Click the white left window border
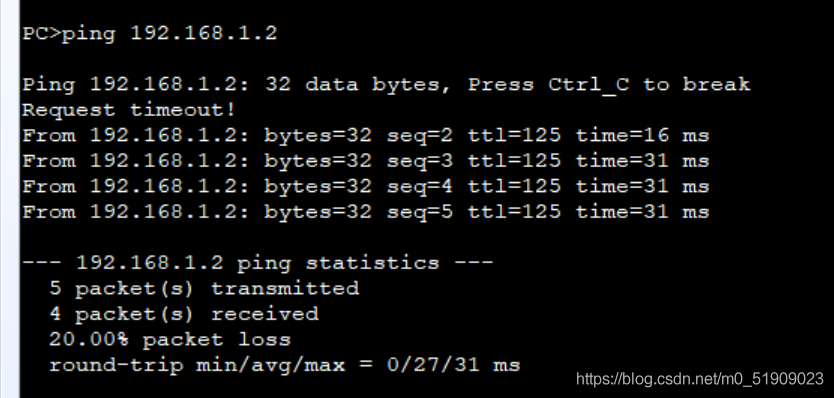This screenshot has width=834, height=398. click(10, 199)
